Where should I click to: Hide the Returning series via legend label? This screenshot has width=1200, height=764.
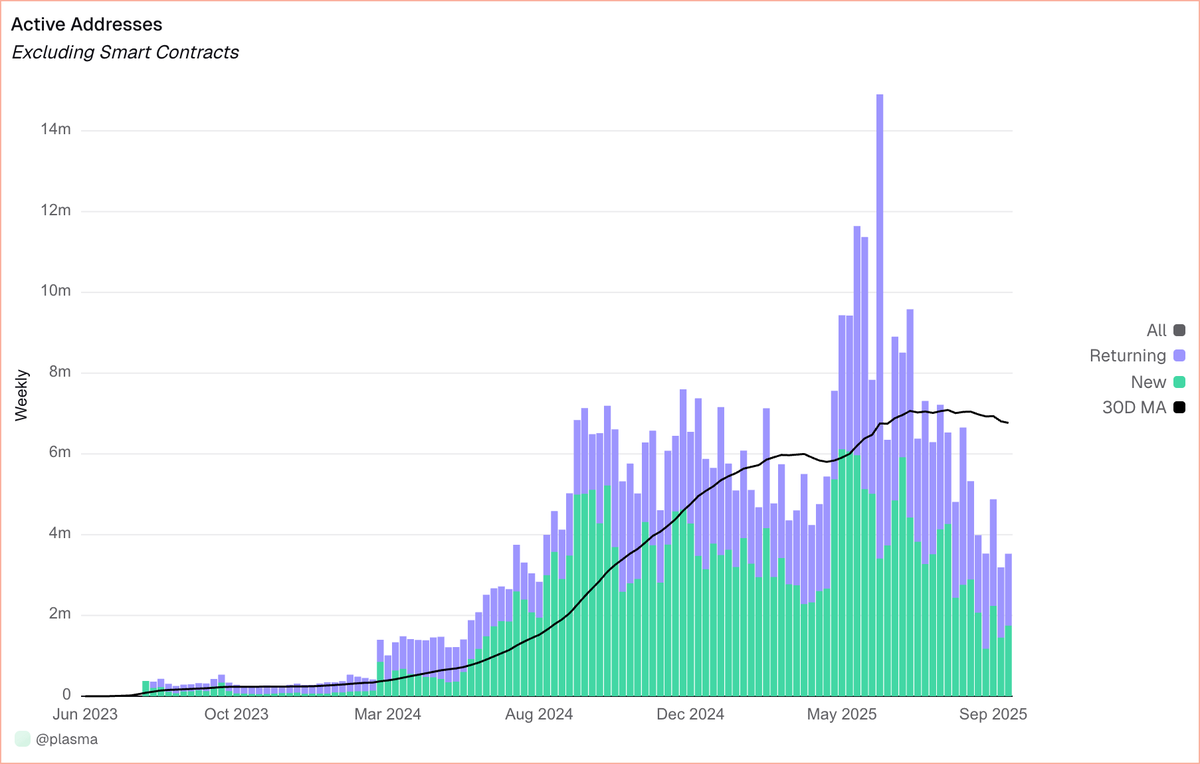pyautogui.click(x=1127, y=356)
